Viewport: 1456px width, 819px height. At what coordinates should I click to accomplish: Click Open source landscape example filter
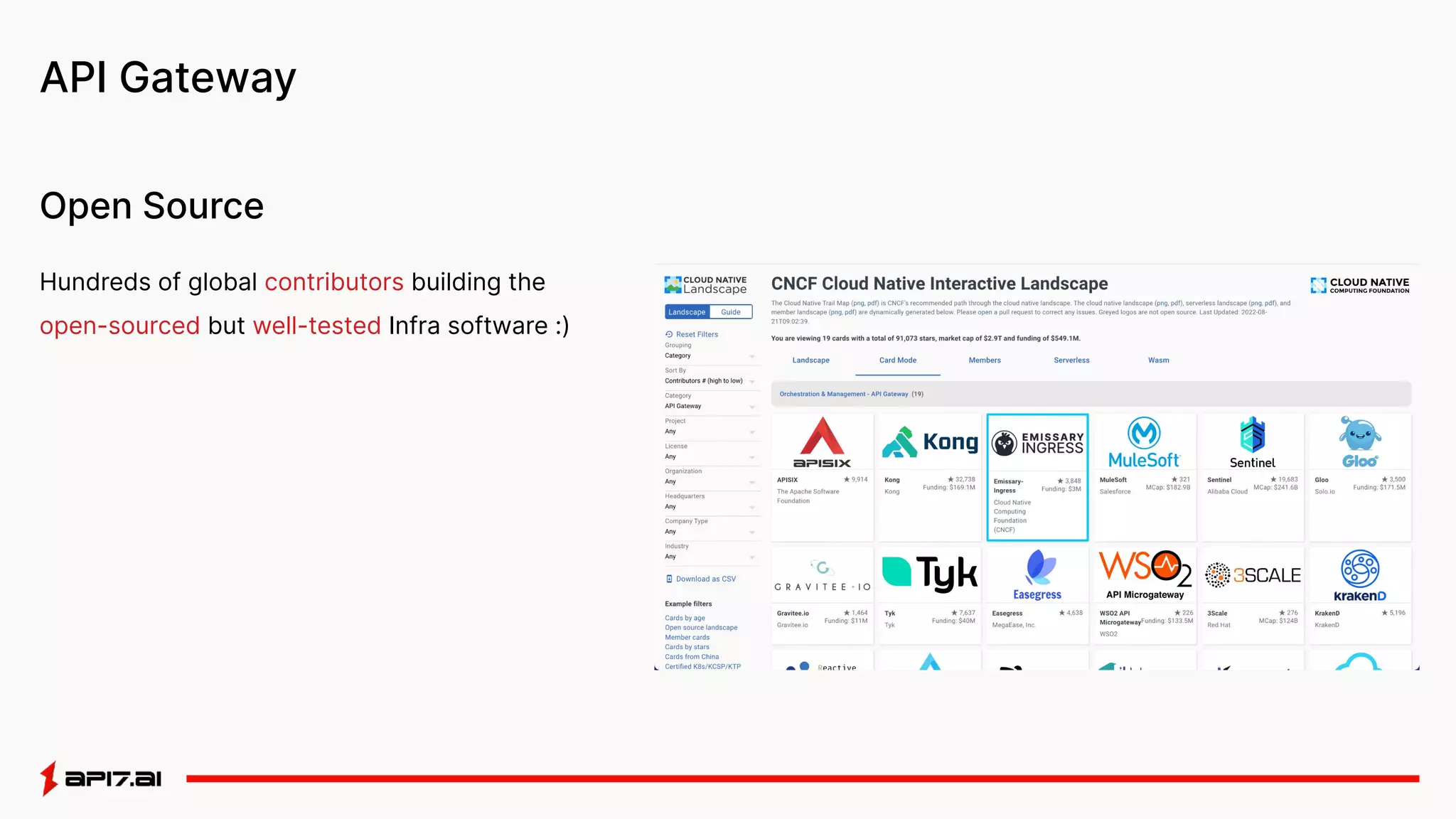point(701,628)
